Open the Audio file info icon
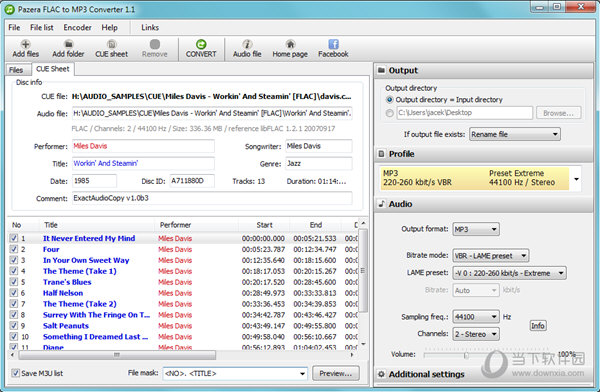Image resolution: width=600 pixels, height=392 pixels. (247, 44)
